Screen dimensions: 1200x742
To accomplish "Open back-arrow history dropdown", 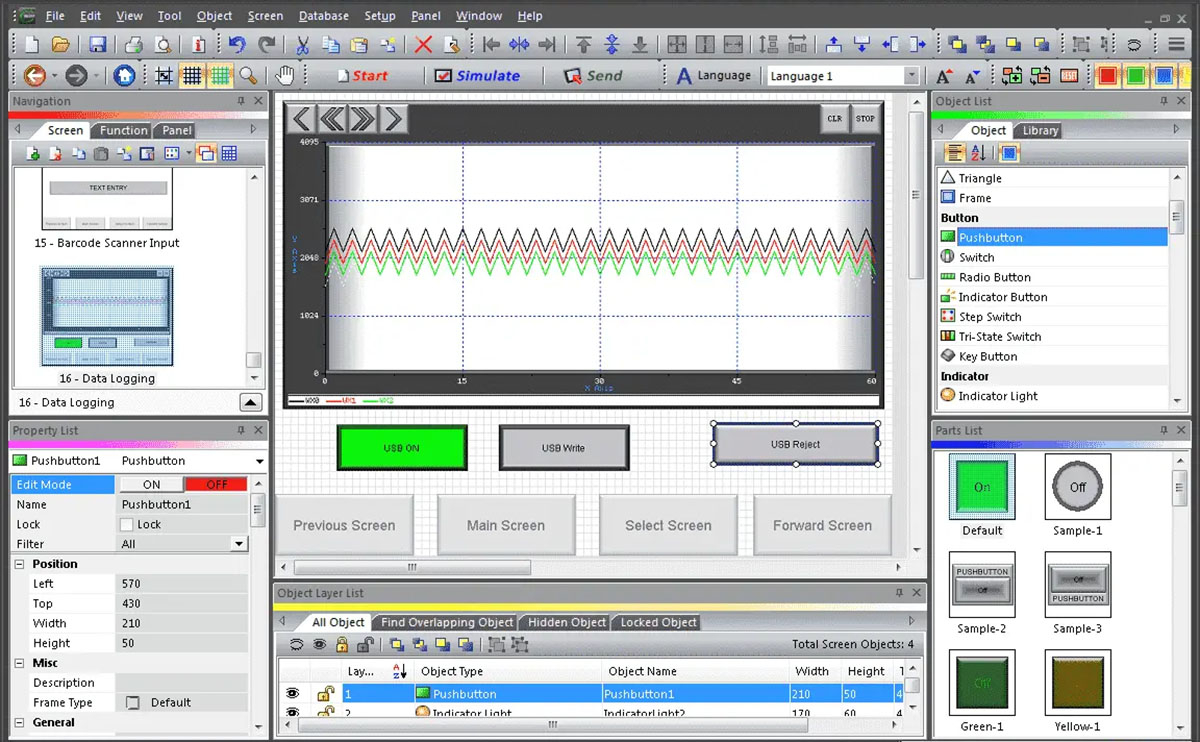I will point(54,76).
